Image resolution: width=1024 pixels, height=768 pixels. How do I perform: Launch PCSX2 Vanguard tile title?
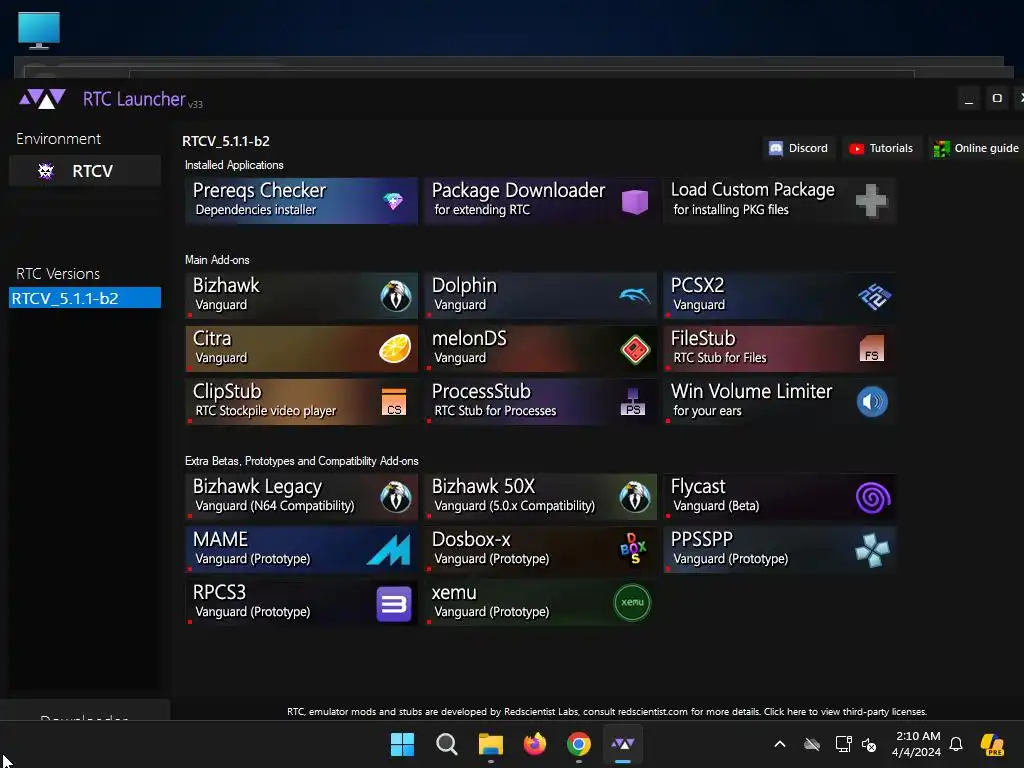[697, 285]
